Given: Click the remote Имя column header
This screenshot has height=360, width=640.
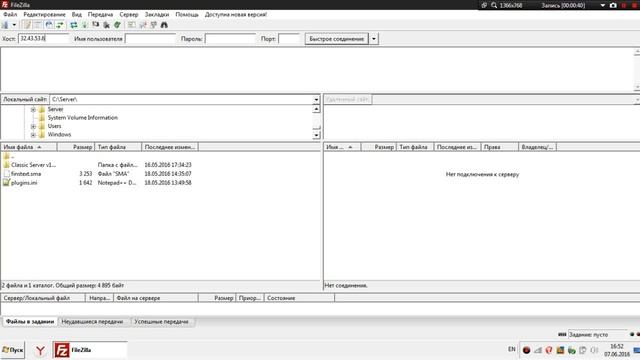Looking at the screenshot, I should click(x=342, y=147).
